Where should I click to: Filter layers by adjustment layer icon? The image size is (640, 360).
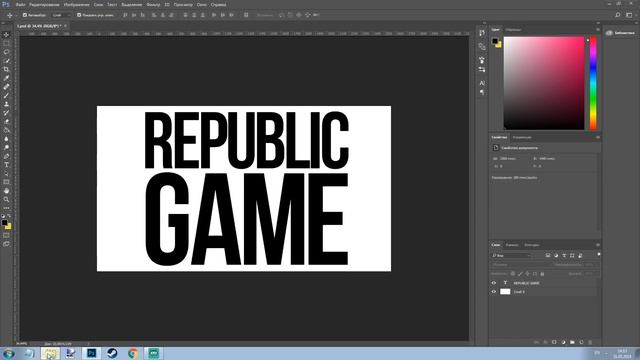coord(556,256)
